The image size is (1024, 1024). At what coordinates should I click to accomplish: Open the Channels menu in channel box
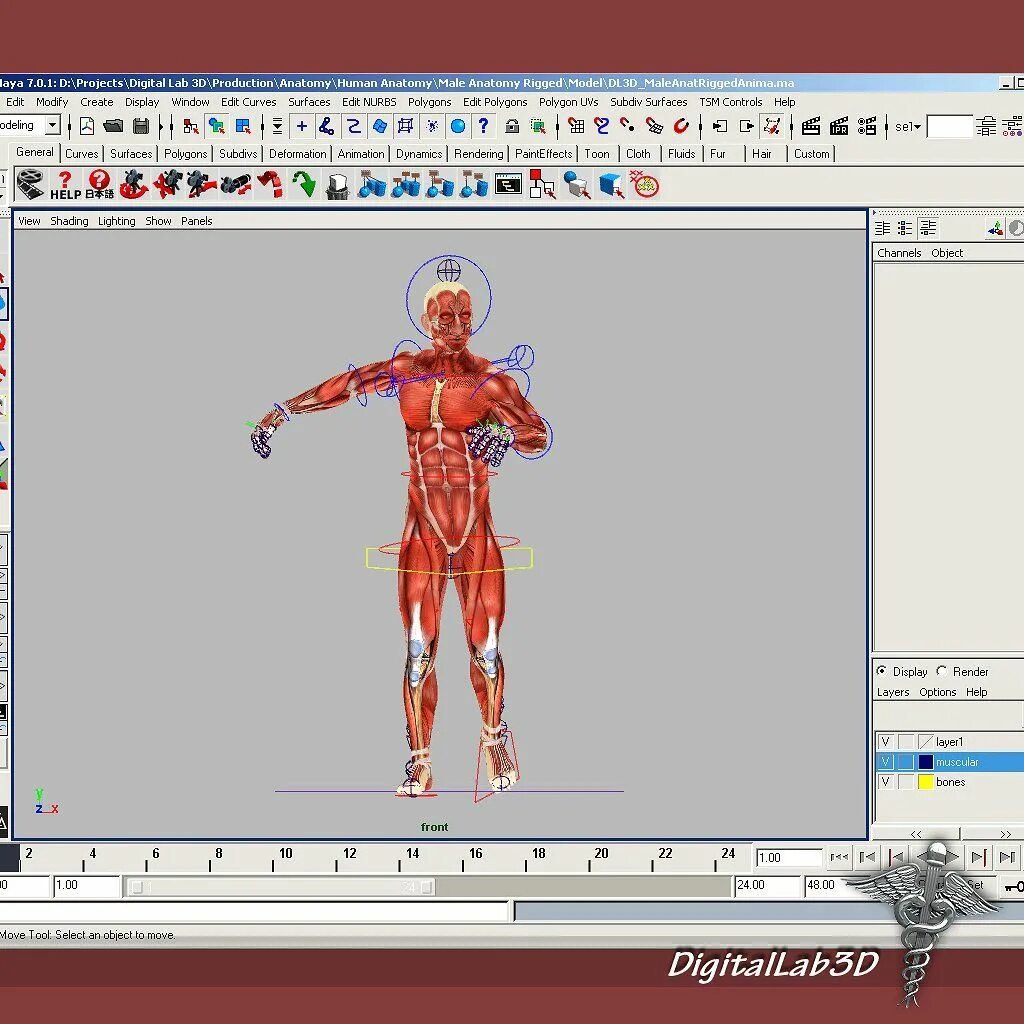pos(899,253)
